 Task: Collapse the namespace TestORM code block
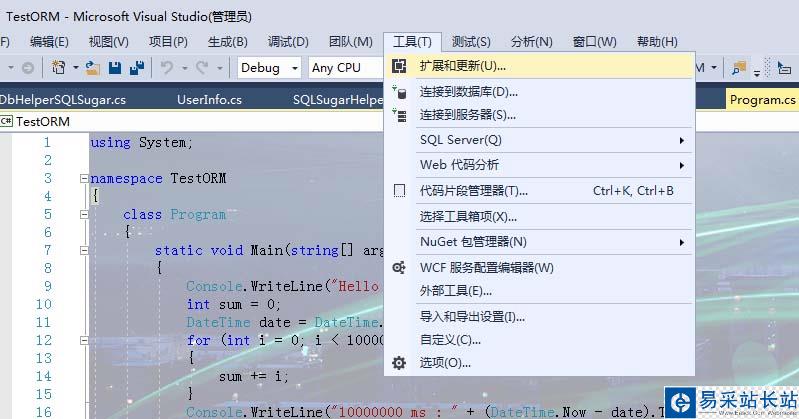click(84, 178)
